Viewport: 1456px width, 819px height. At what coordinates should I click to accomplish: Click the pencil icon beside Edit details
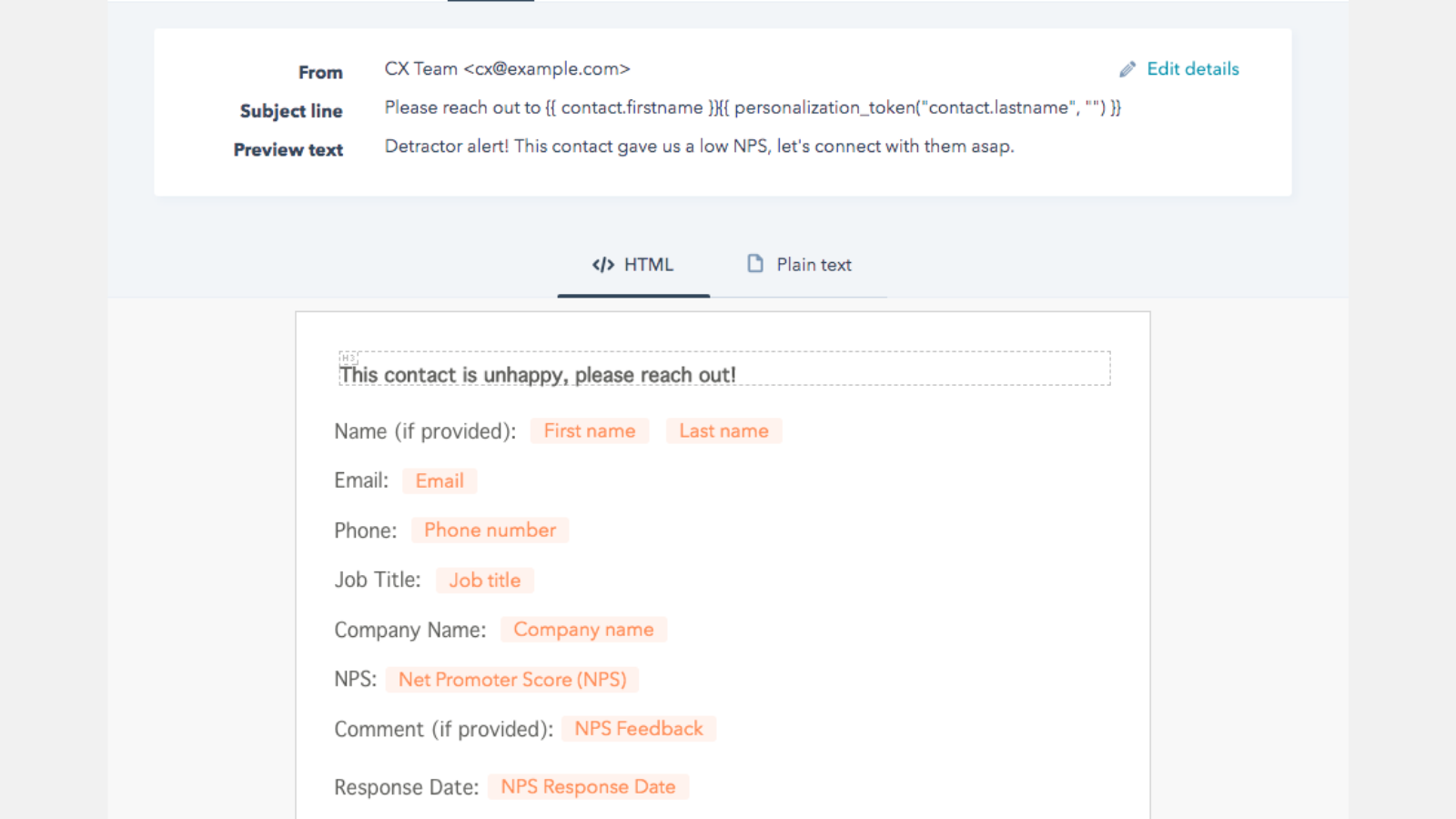coord(1127,69)
